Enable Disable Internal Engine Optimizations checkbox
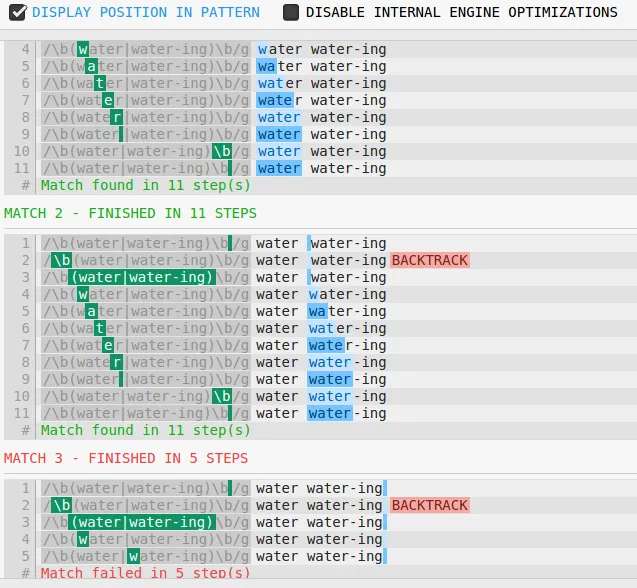 (x=291, y=13)
